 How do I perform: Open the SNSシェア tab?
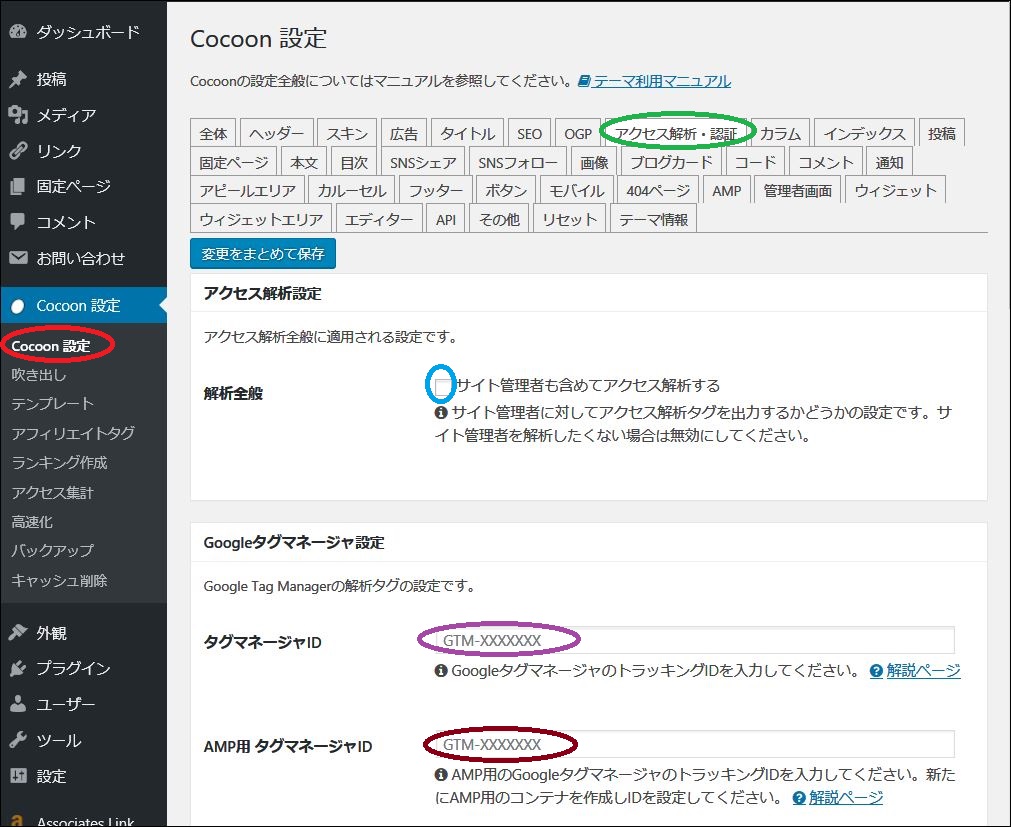point(423,162)
